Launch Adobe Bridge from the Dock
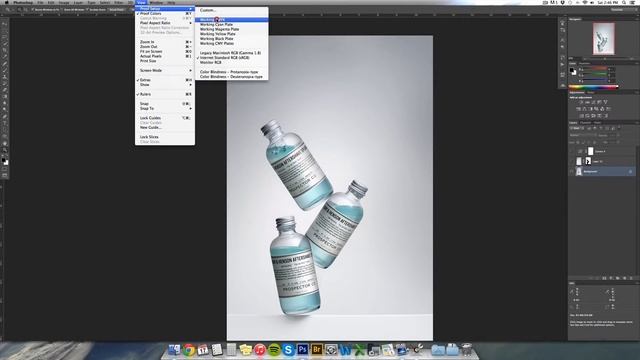Image resolution: width=640 pixels, height=360 pixels. pos(317,349)
